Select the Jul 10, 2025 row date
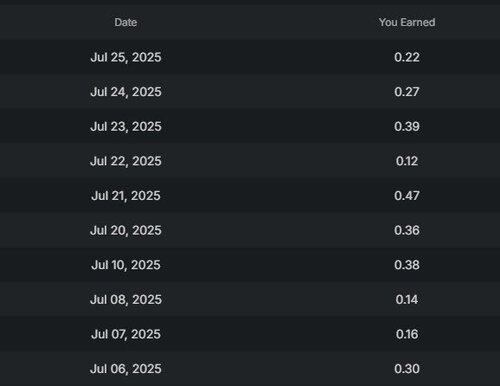The width and height of the screenshot is (500, 386). click(126, 265)
